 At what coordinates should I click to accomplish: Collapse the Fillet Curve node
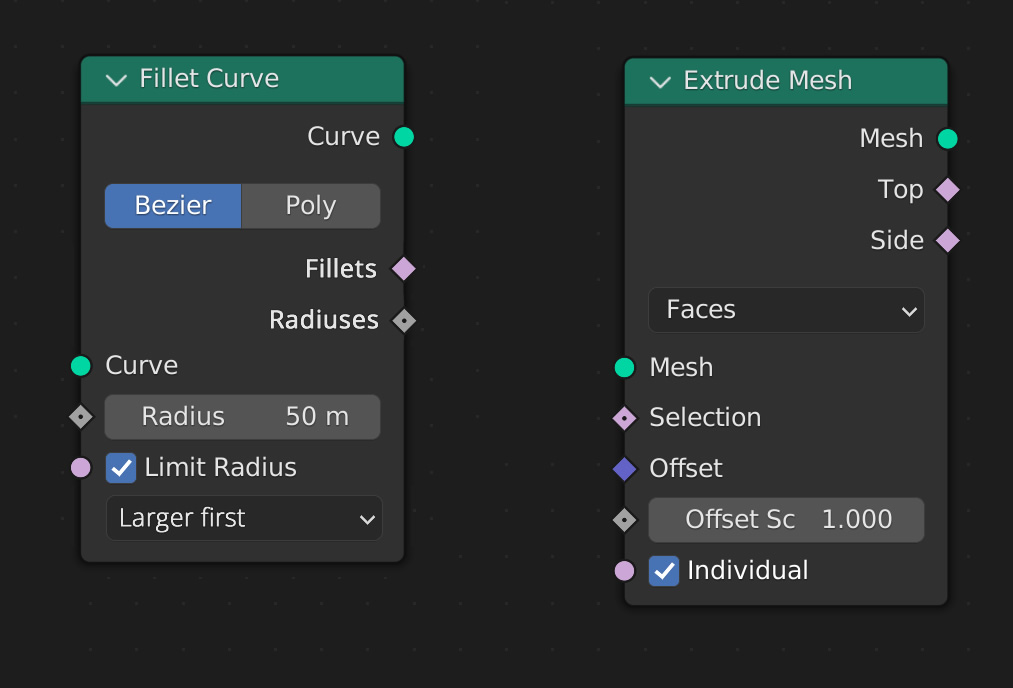[116, 80]
